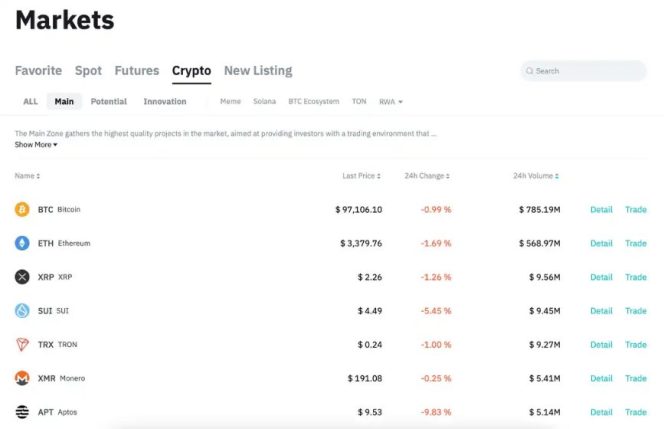Viewport: 664px width, 429px height.
Task: Switch to the Futures tab
Action: [137, 71]
